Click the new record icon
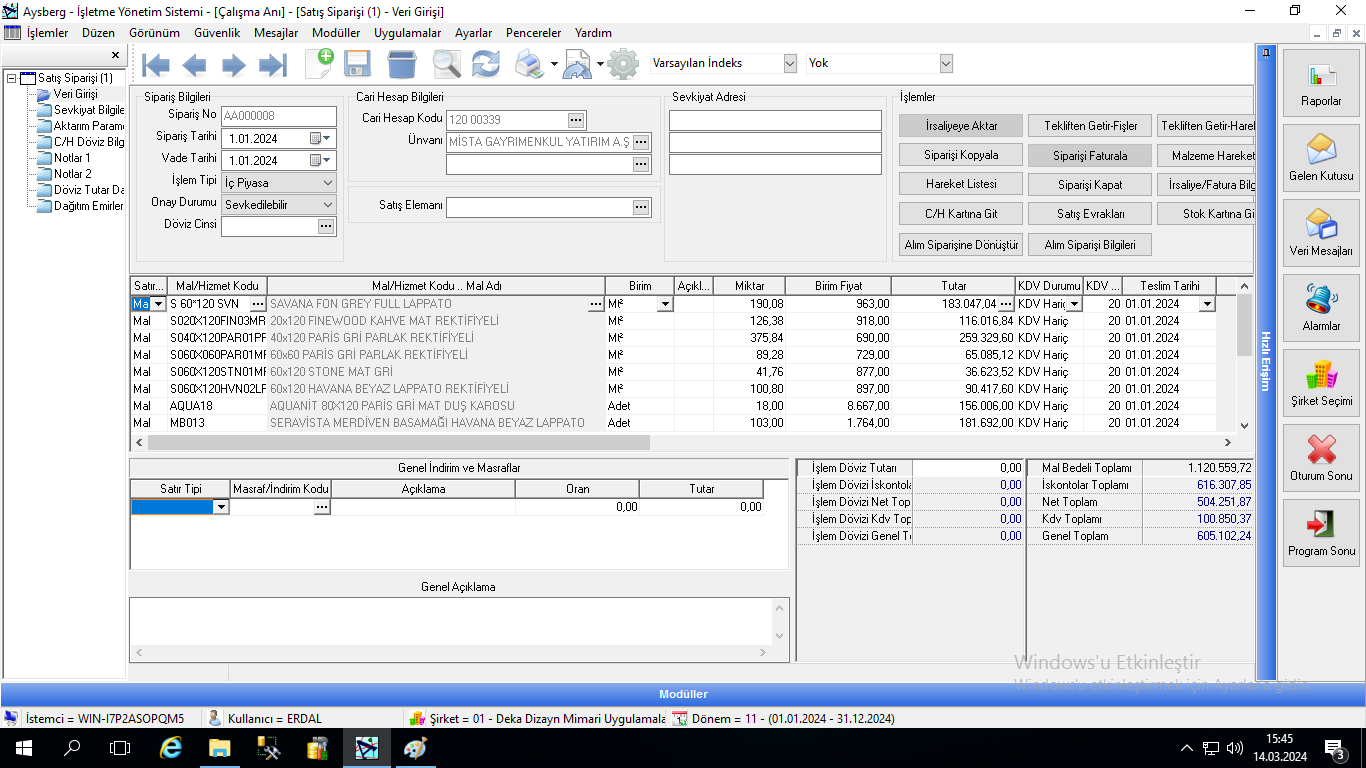This screenshot has width=1366, height=768. point(319,63)
